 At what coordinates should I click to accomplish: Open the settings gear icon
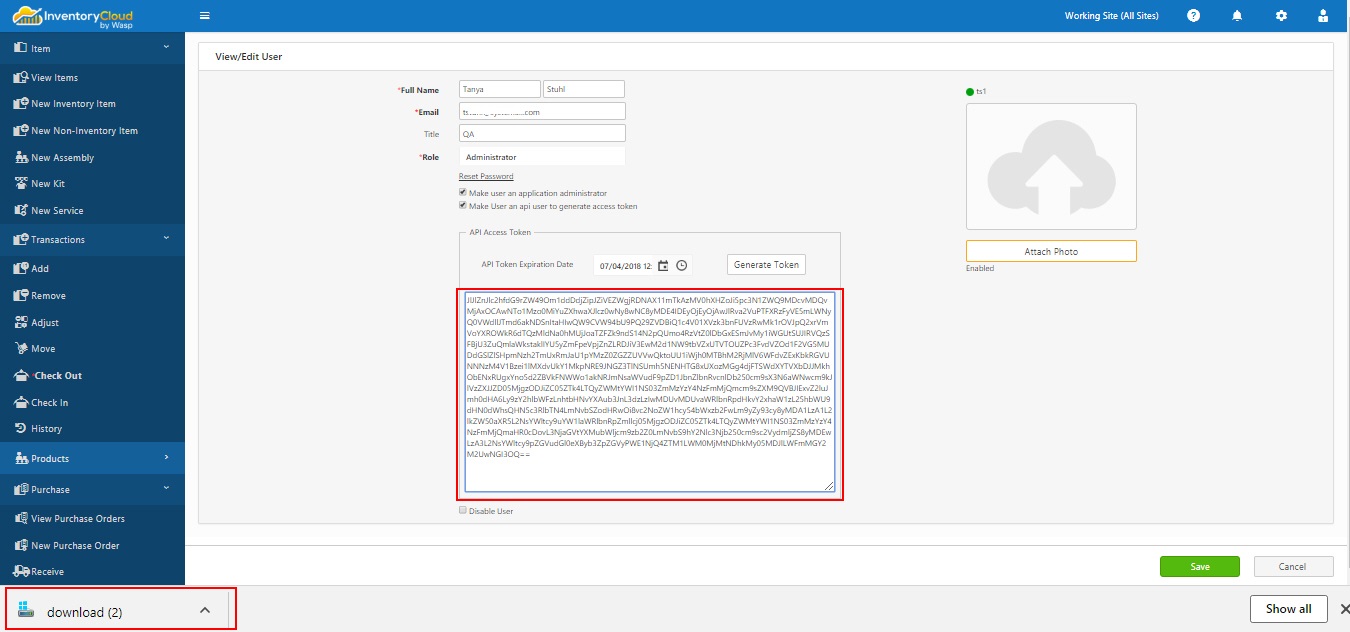point(1281,16)
